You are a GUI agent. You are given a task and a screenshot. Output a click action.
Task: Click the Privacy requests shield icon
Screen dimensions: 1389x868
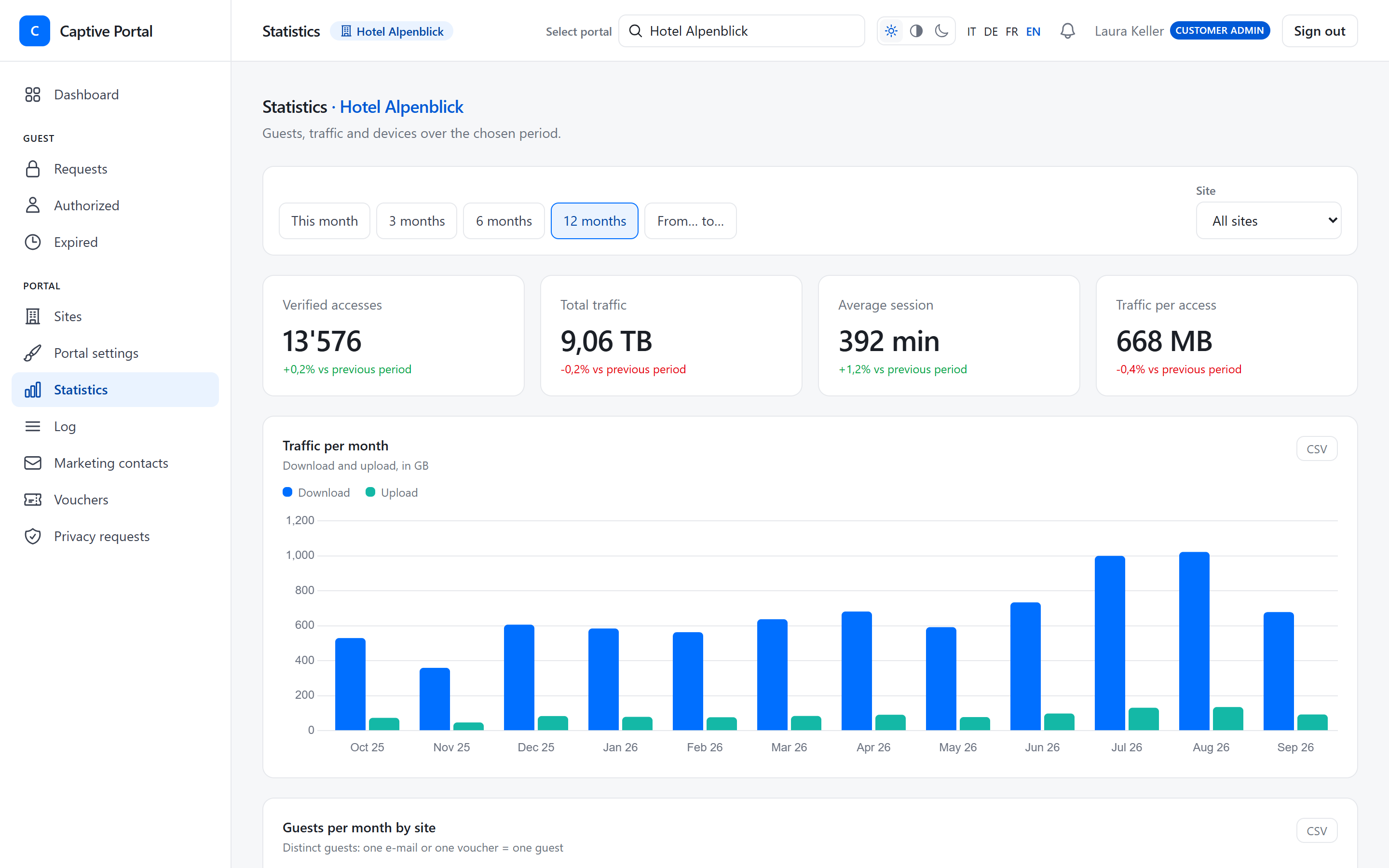tap(33, 537)
